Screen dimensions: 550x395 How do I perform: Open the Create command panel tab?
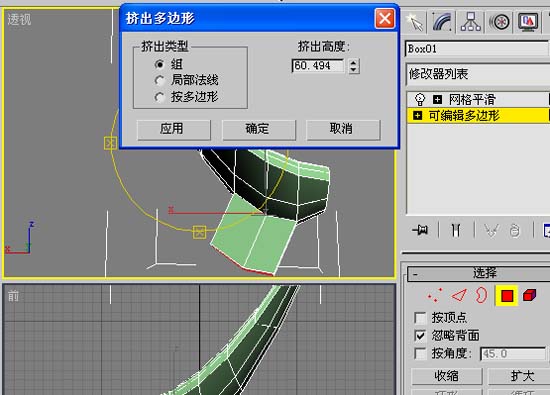pyautogui.click(x=415, y=22)
